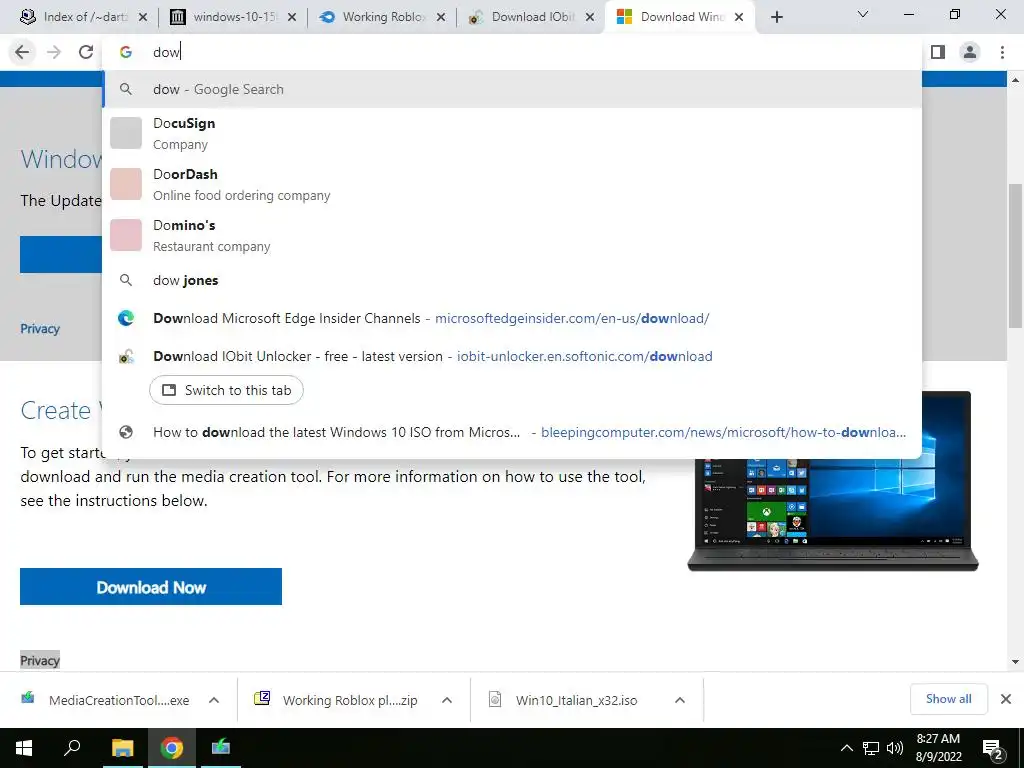This screenshot has height=768, width=1024.
Task: Close the 'Download Windows' tab
Action: coord(739,17)
